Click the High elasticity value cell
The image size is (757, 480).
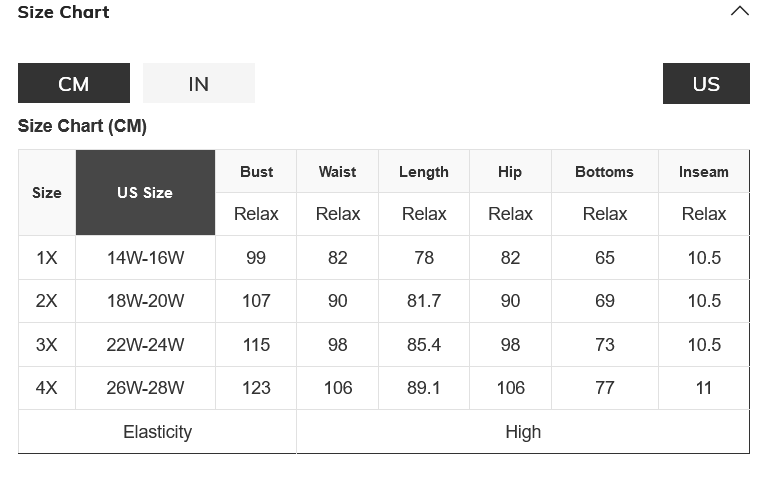pyautogui.click(x=523, y=432)
